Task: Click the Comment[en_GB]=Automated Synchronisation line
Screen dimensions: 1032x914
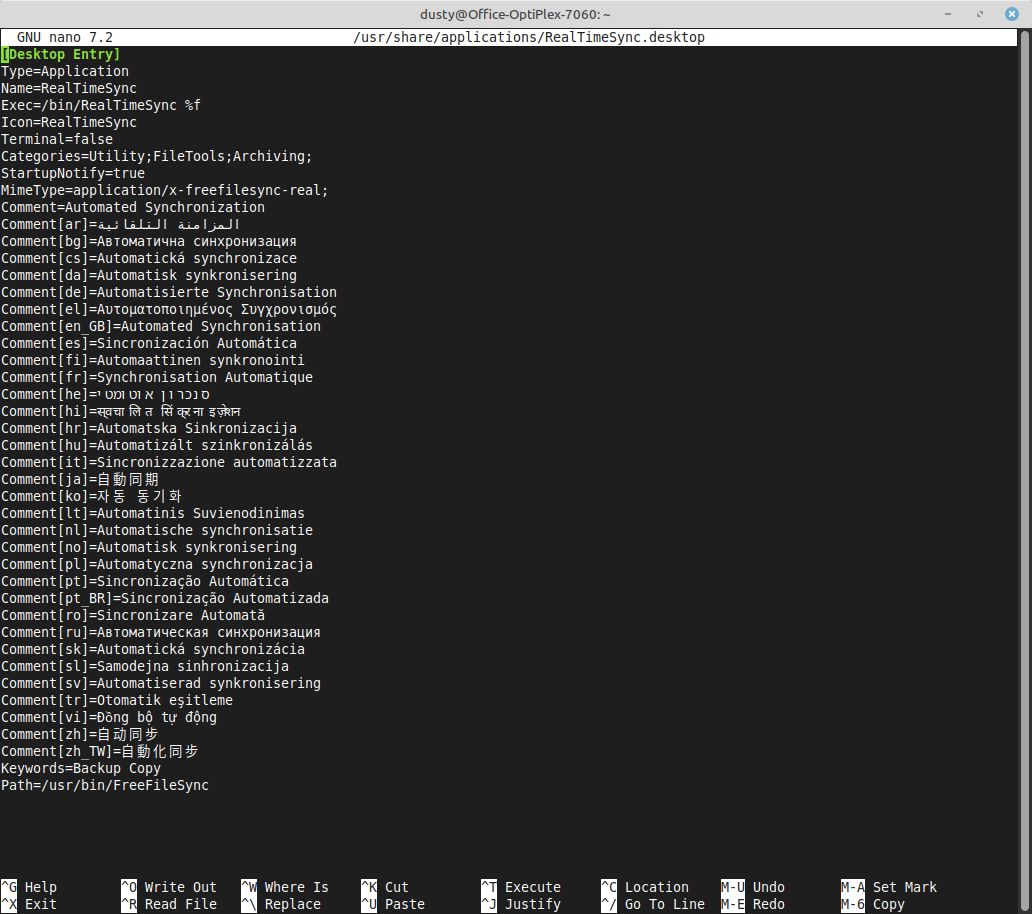Action: 161,326
